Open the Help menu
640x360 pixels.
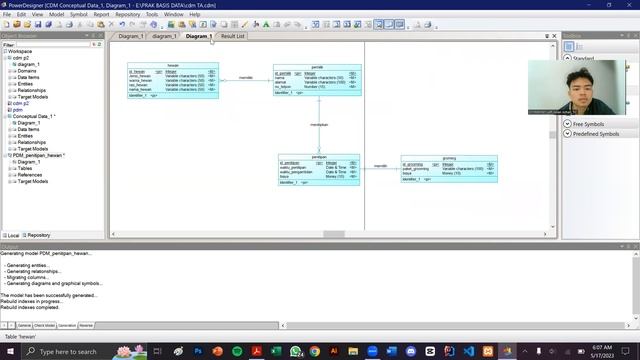[x=195, y=14]
